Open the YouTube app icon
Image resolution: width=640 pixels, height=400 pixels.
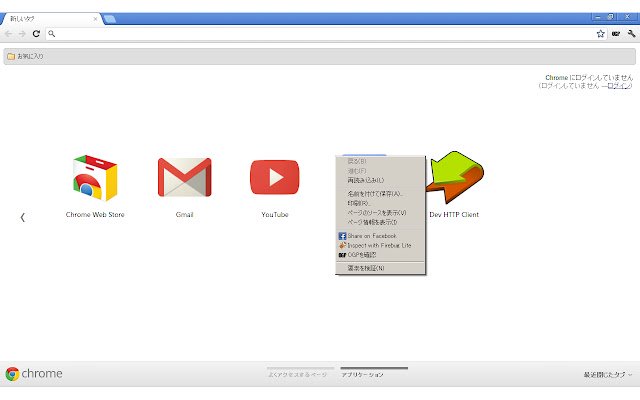tap(275, 177)
